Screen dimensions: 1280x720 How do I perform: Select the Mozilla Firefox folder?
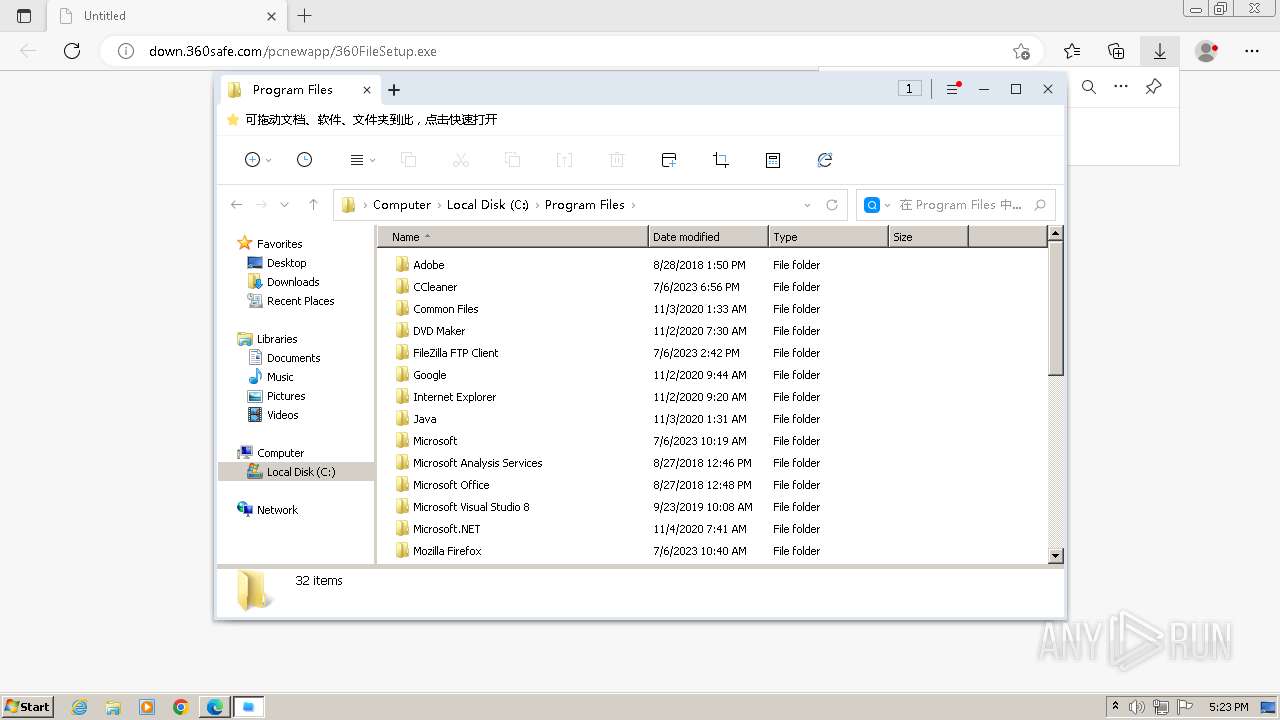447,551
